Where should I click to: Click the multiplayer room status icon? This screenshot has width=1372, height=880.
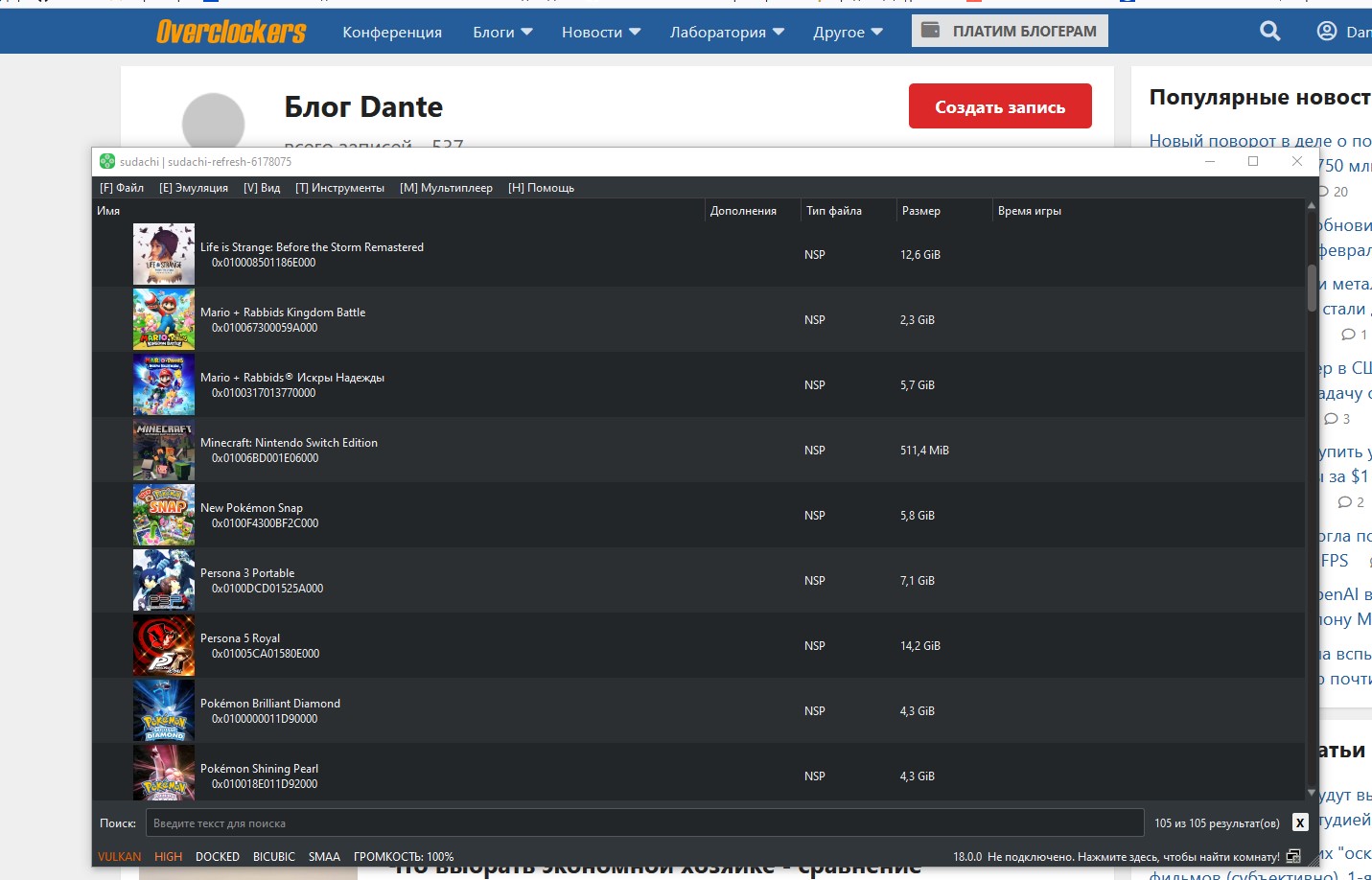(x=1293, y=856)
